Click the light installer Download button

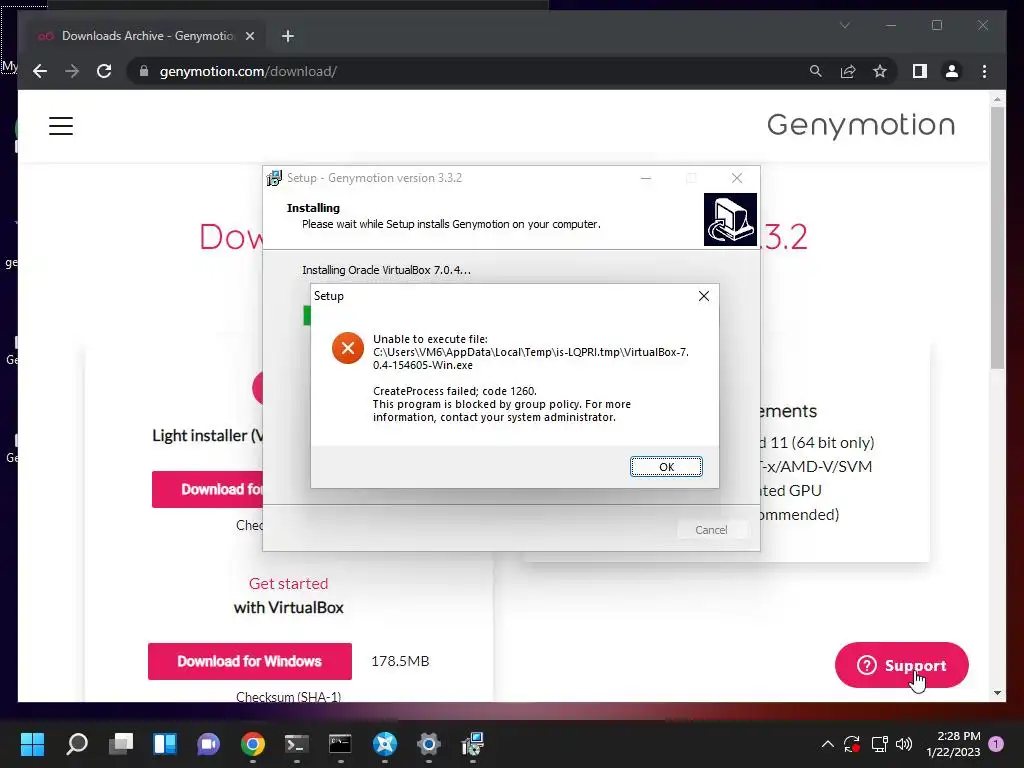pos(208,489)
